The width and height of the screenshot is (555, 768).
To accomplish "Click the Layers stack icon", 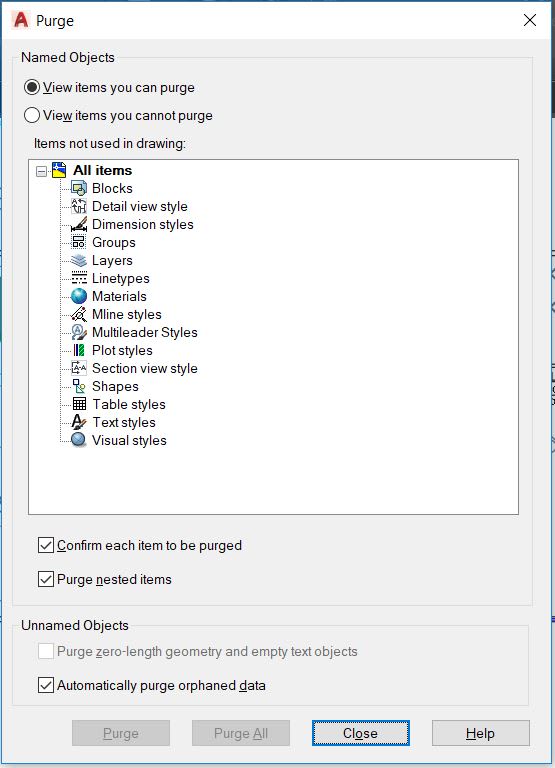I will 79,260.
